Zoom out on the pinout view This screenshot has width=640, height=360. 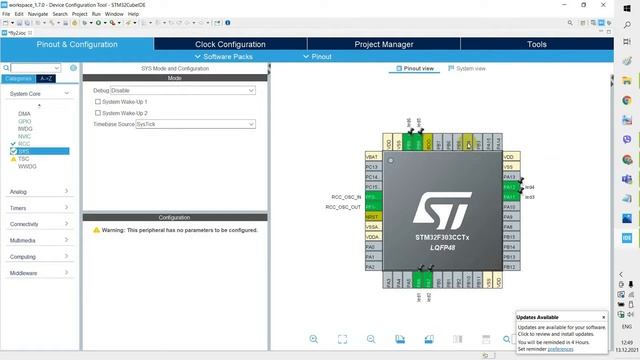point(371,339)
